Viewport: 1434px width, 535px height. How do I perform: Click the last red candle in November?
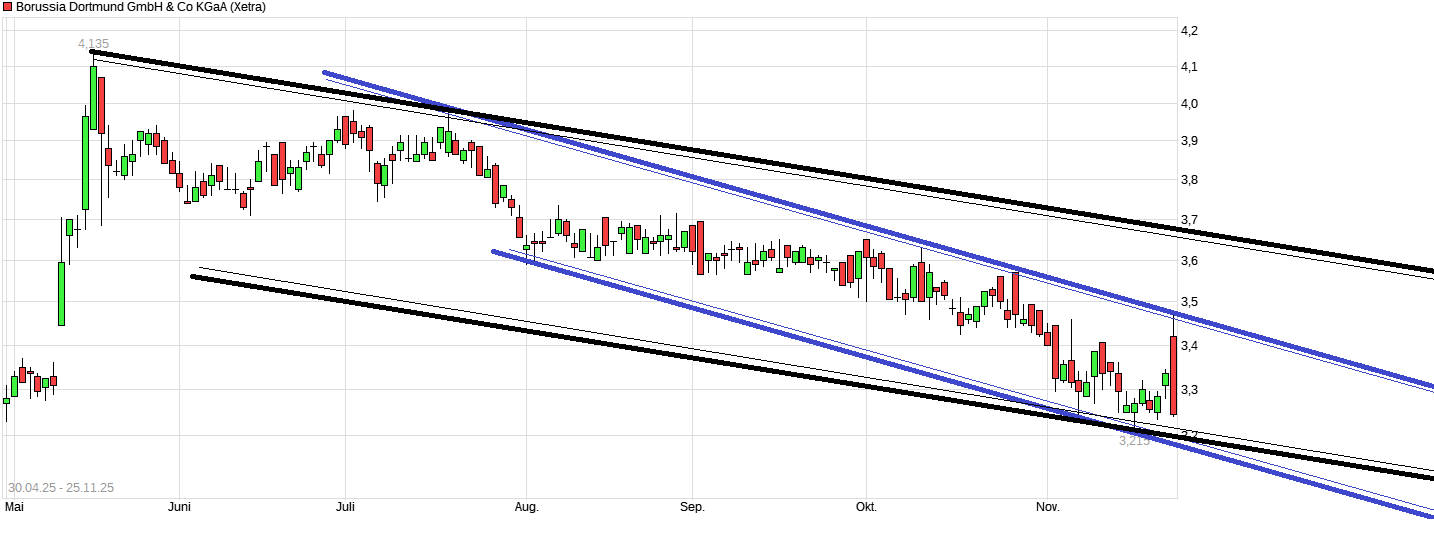1173,375
